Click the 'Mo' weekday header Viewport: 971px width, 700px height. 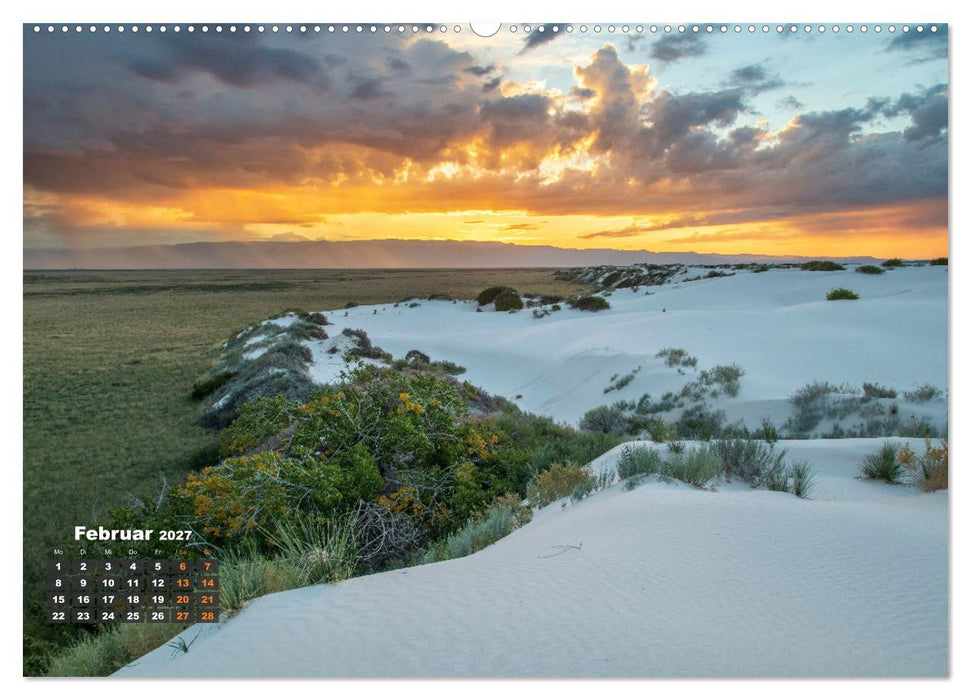58,552
